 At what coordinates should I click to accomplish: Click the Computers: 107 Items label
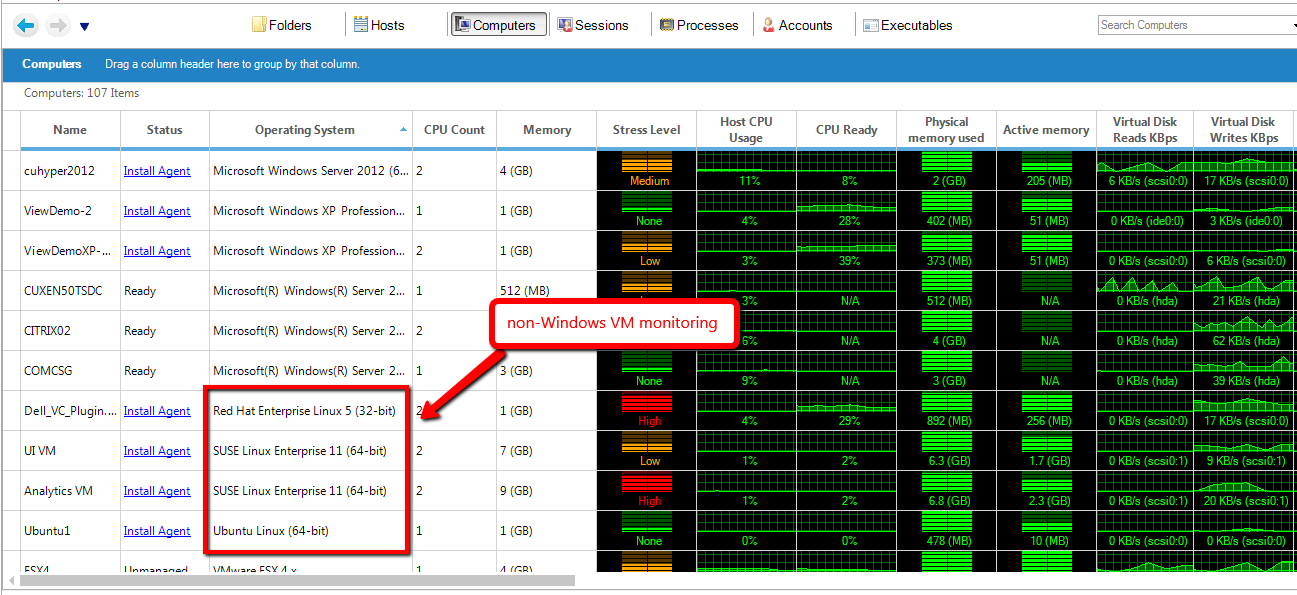point(82,93)
